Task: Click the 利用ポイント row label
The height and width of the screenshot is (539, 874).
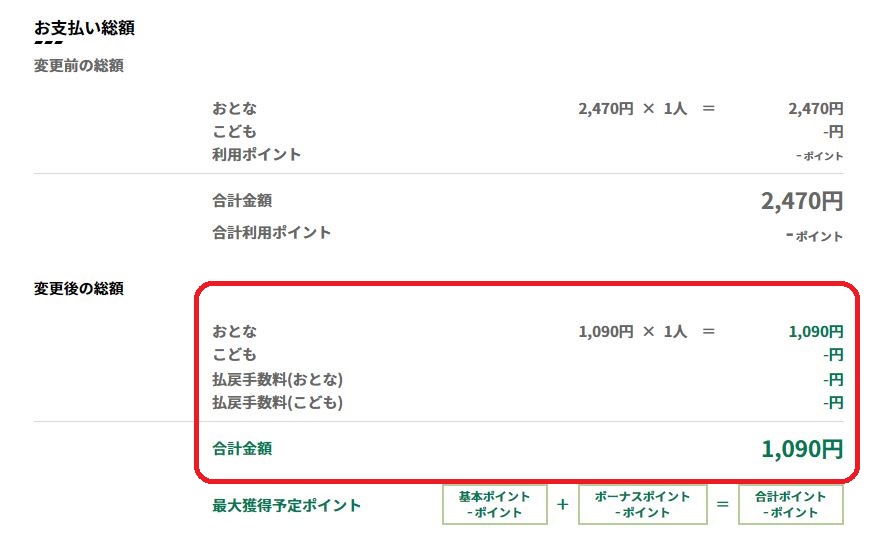Action: (x=256, y=154)
